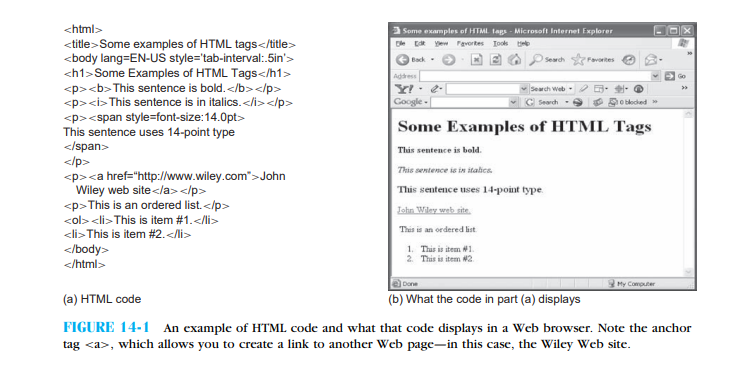Click the Go arrow next to Address
Screen dimensions: 736x366
669,76
